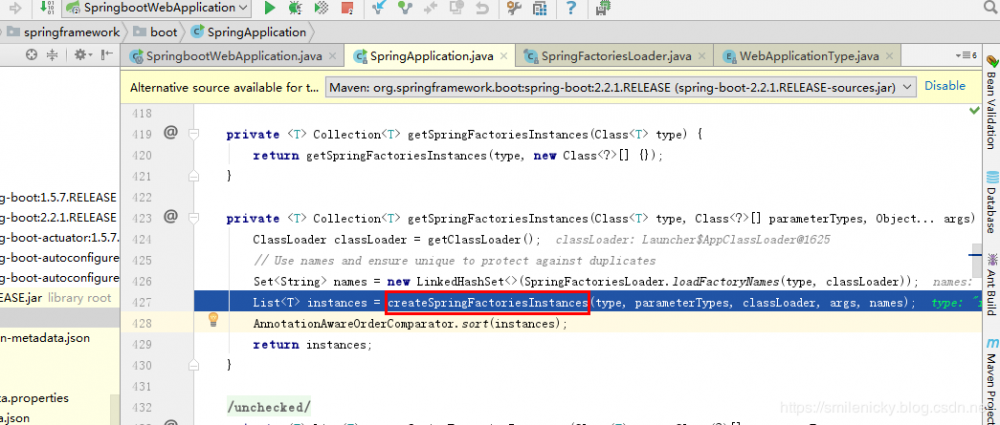Image resolution: width=1000 pixels, height=425 pixels.
Task: Select the g-boot-actuator:1.5.7 library entry
Action: point(60,237)
